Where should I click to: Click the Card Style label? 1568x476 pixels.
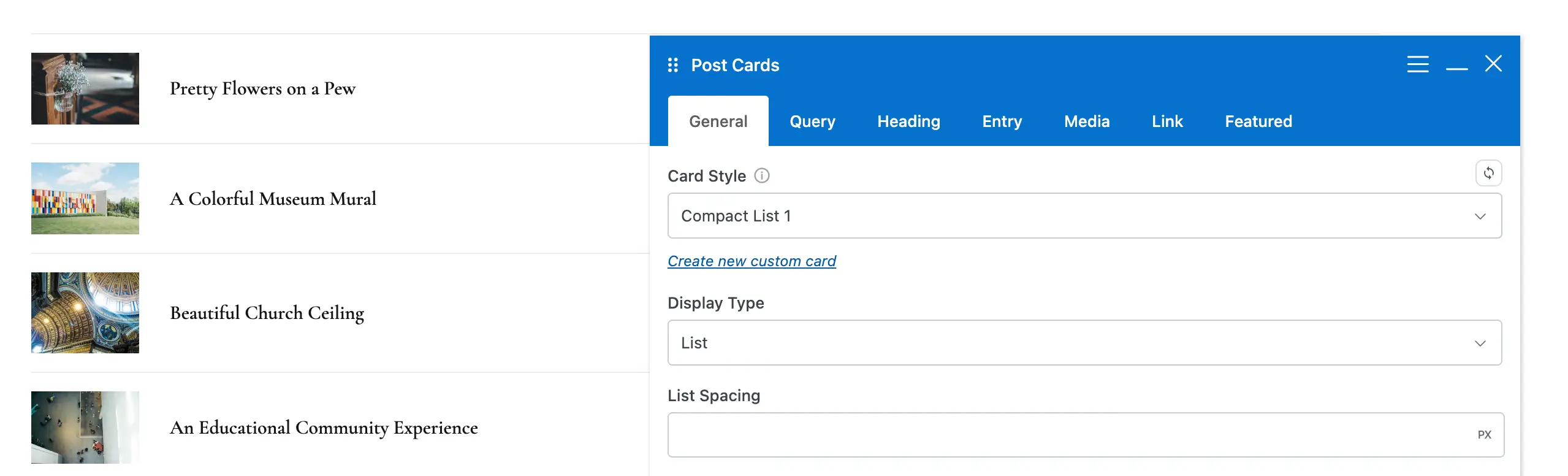707,176
